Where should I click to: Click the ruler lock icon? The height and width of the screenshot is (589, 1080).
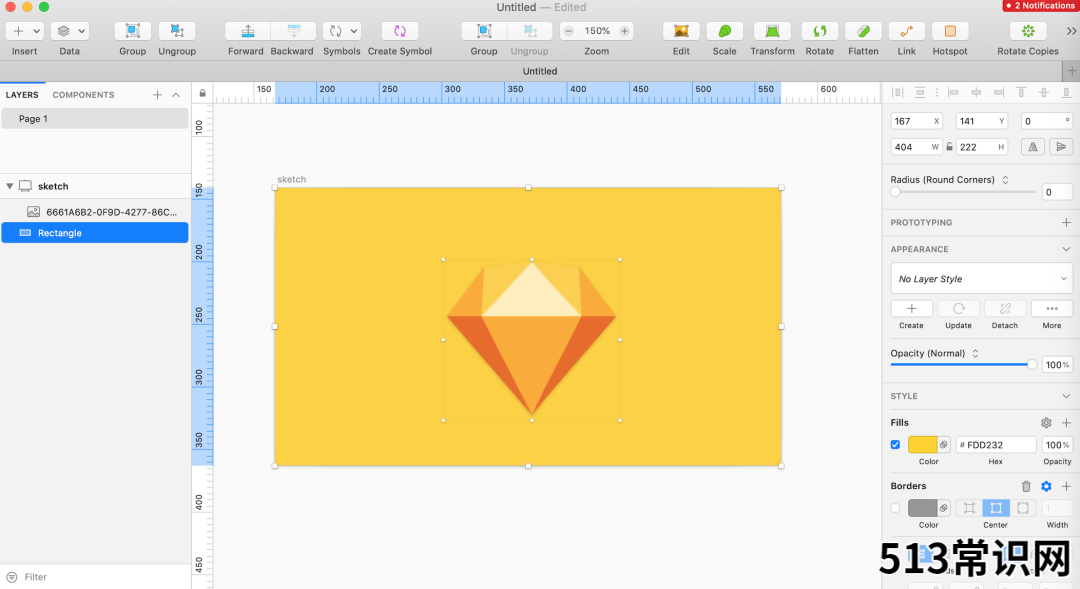coord(202,93)
